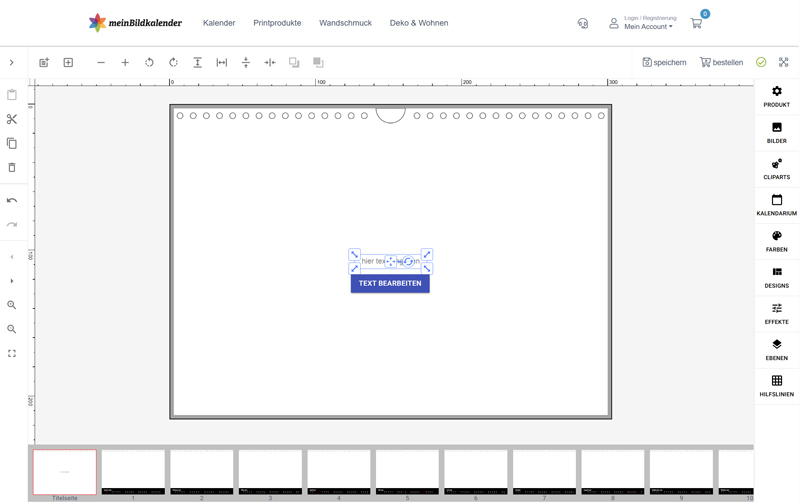Open the Farben color panel
Viewport: 800px width, 502px height.
pyautogui.click(x=776, y=241)
